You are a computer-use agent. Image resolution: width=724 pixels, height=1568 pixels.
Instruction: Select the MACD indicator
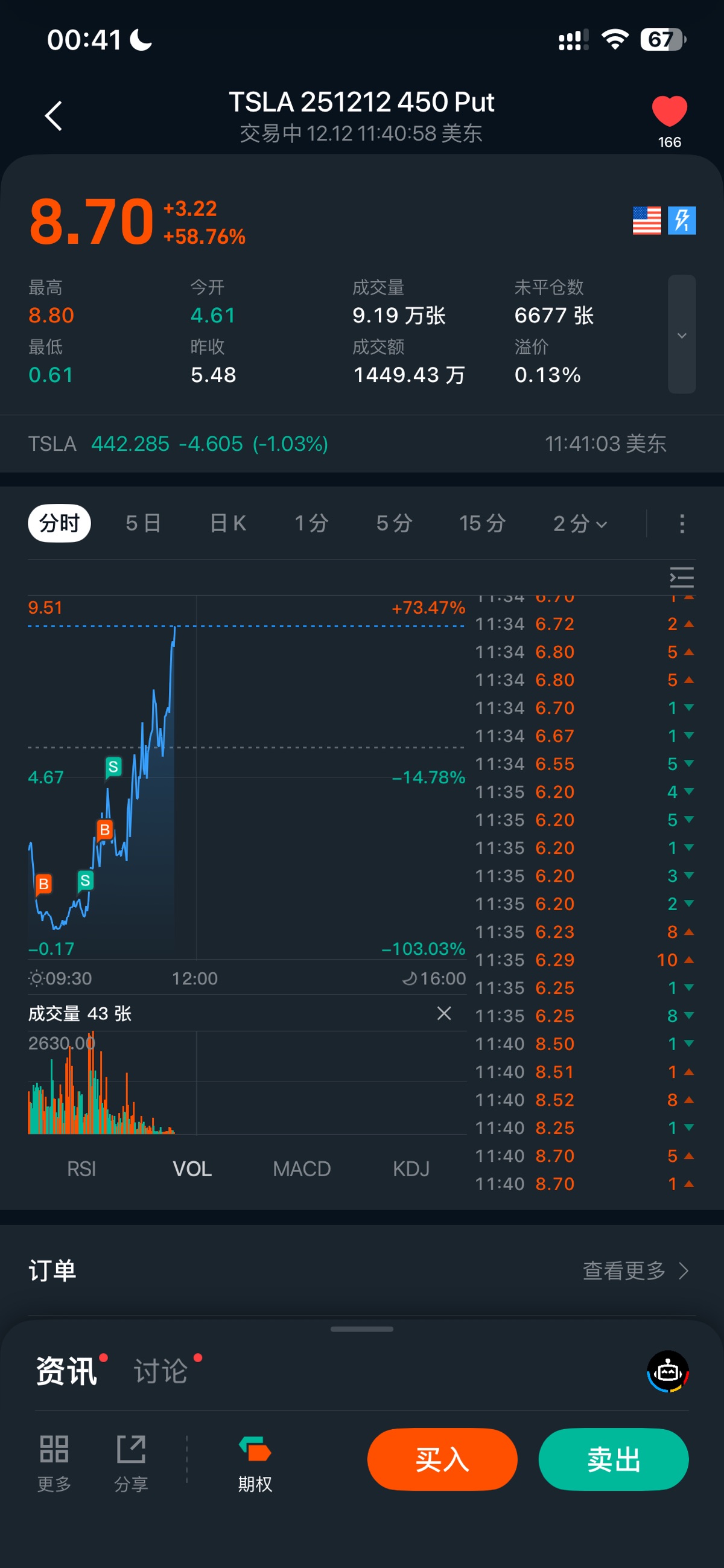point(302,1168)
